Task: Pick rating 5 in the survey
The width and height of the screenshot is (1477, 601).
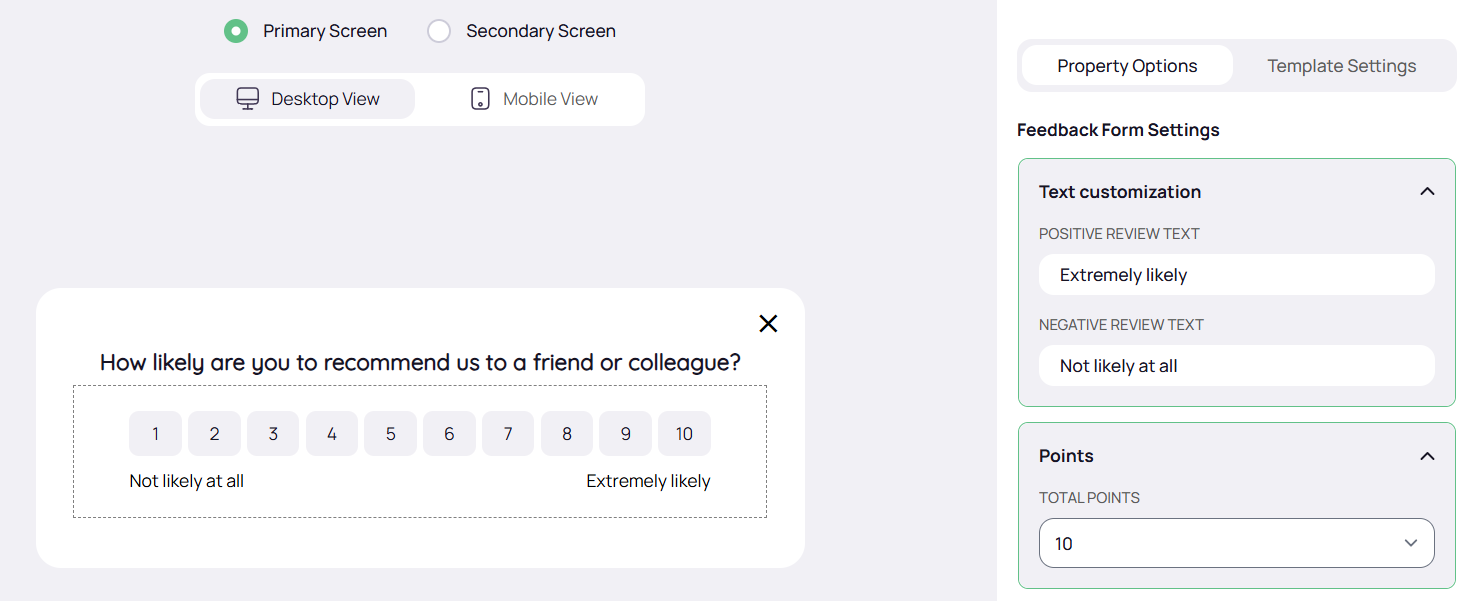Action: (x=390, y=434)
